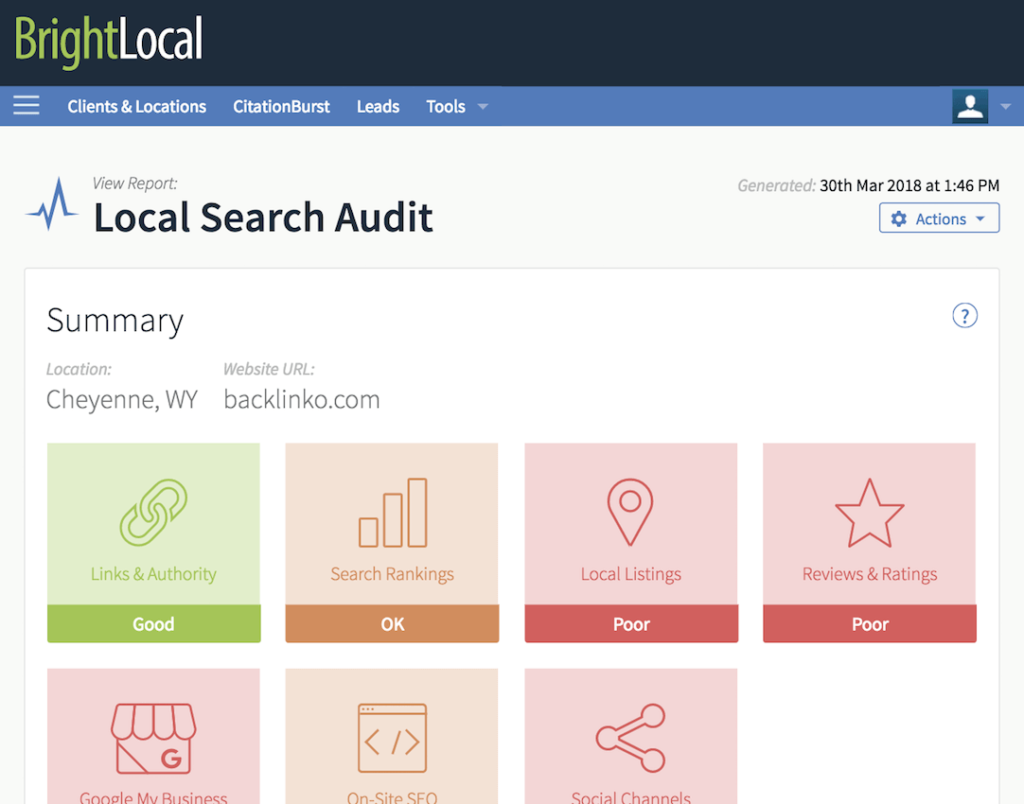Click the Reviews & Ratings star icon

pos(869,513)
